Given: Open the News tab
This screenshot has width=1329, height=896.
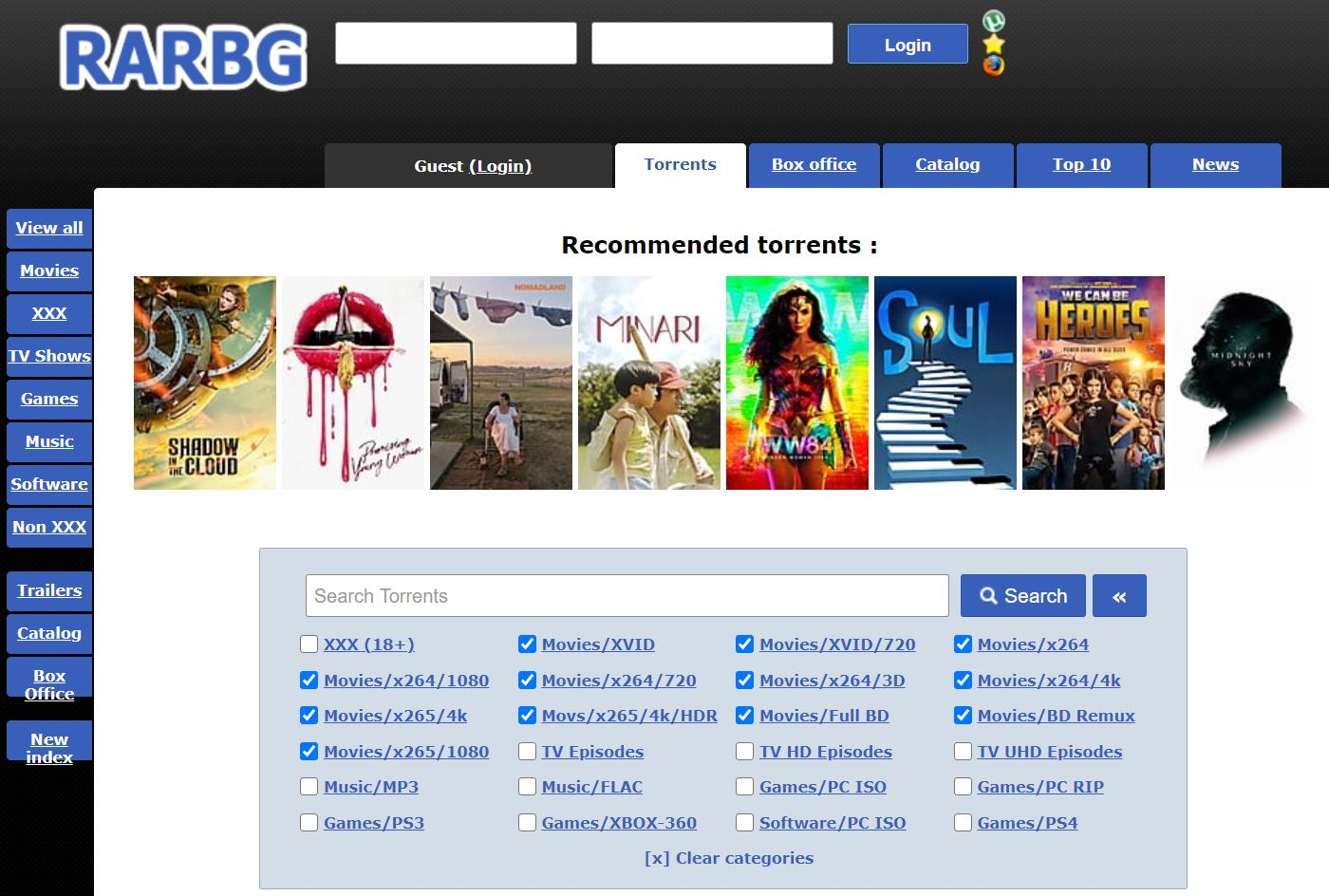Looking at the screenshot, I should pos(1215,165).
